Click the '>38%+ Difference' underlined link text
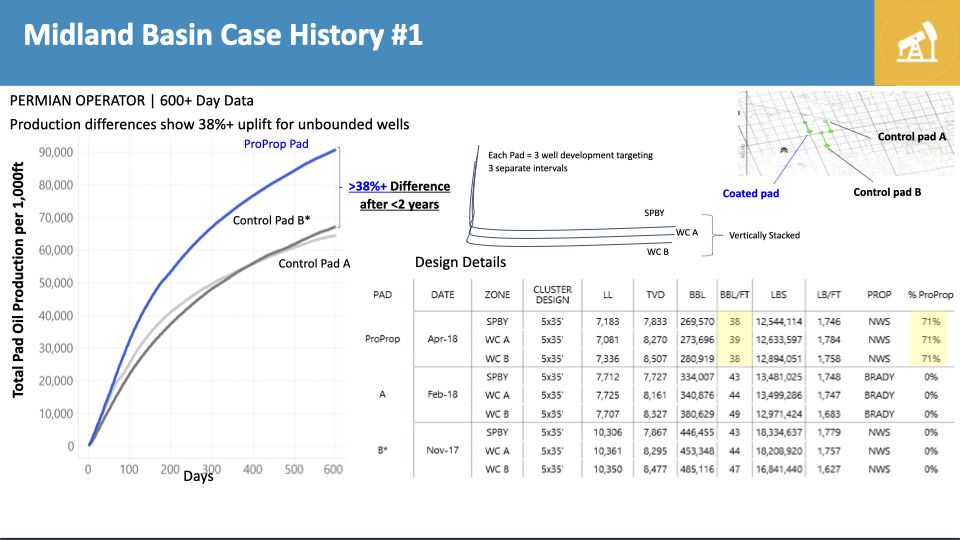Viewport: 960px width, 540px height. pos(399,186)
